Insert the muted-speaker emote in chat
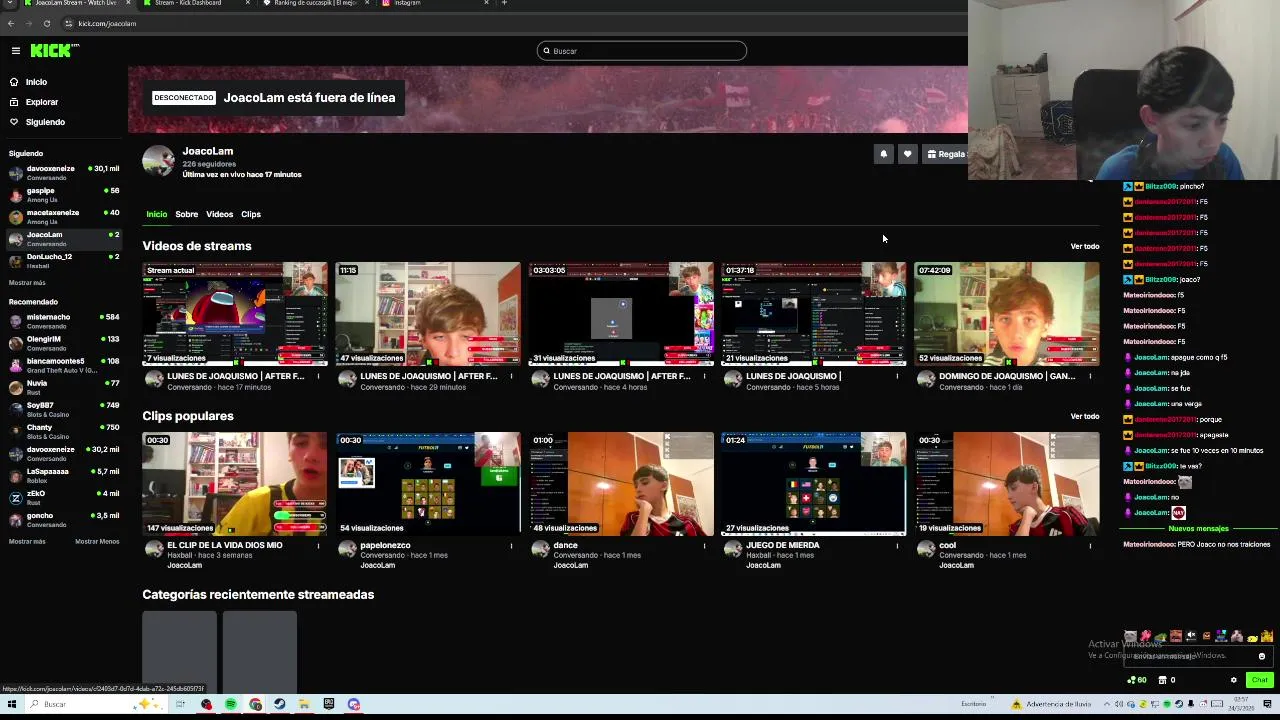 (x=1191, y=636)
